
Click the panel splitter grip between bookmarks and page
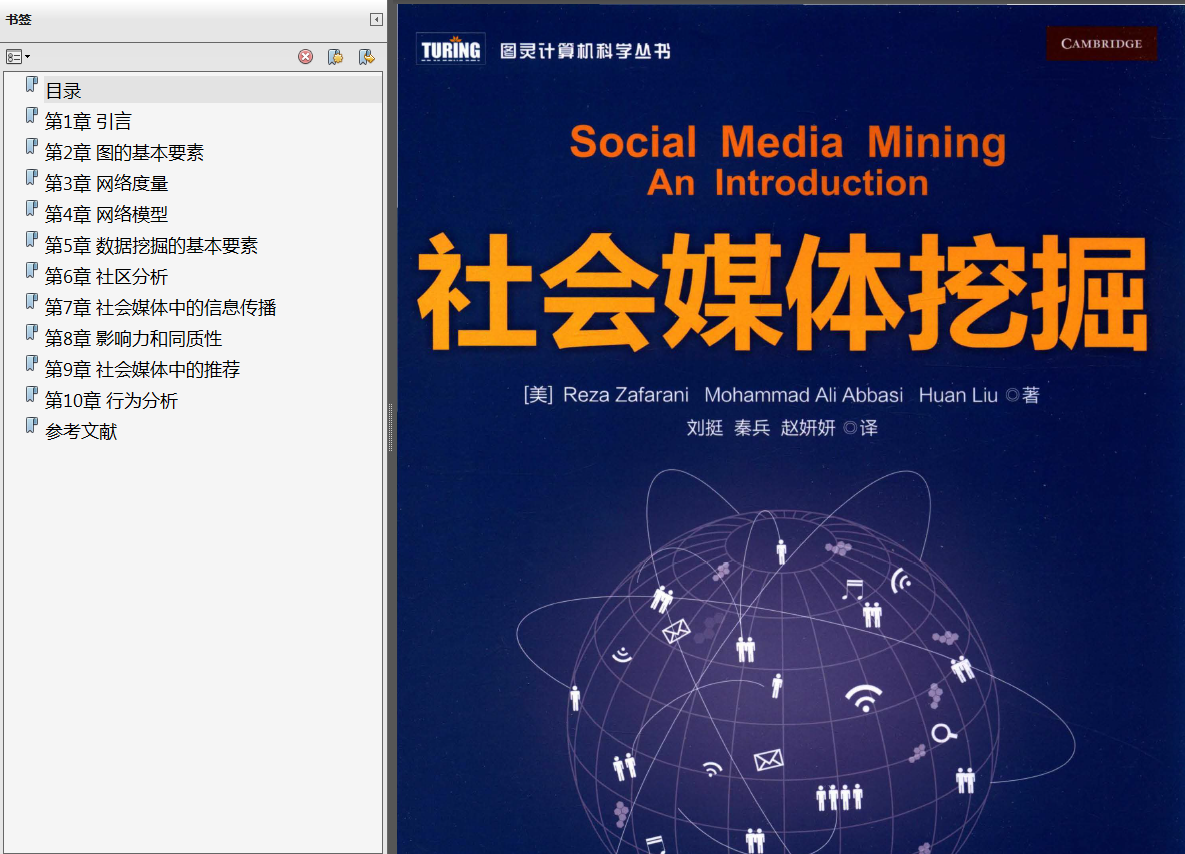click(391, 427)
